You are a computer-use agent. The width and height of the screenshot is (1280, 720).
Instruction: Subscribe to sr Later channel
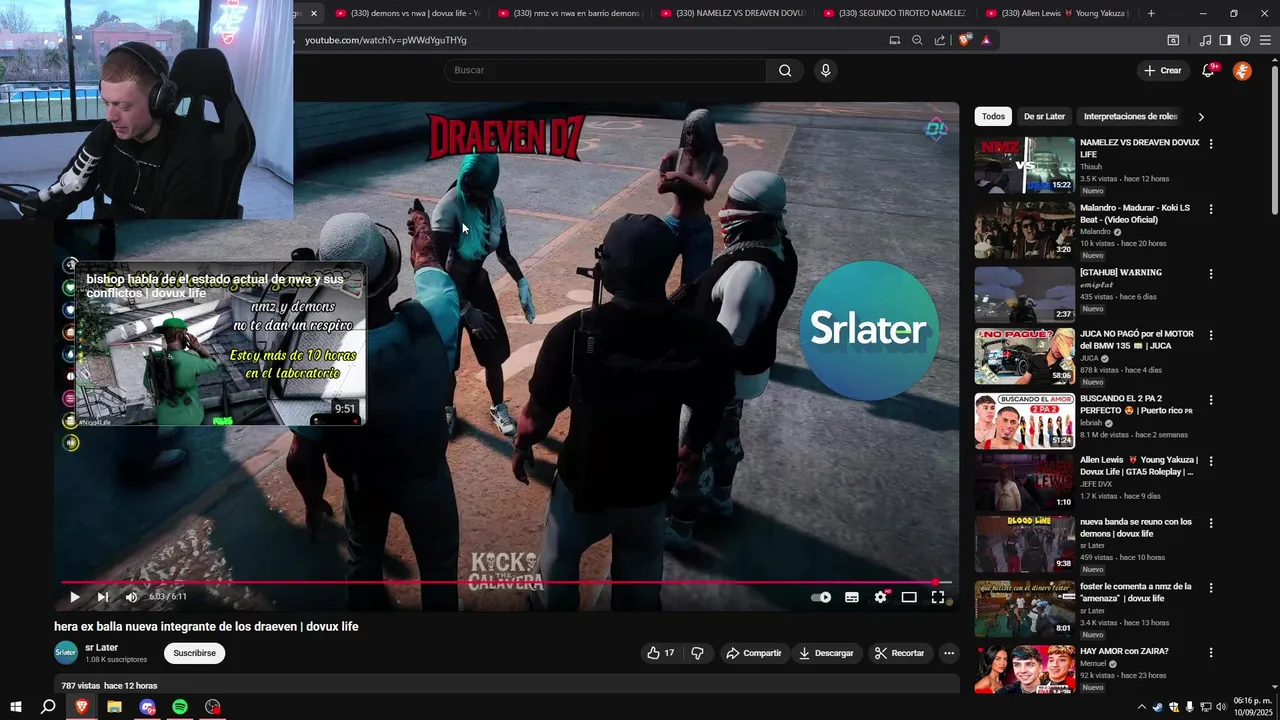(x=194, y=653)
